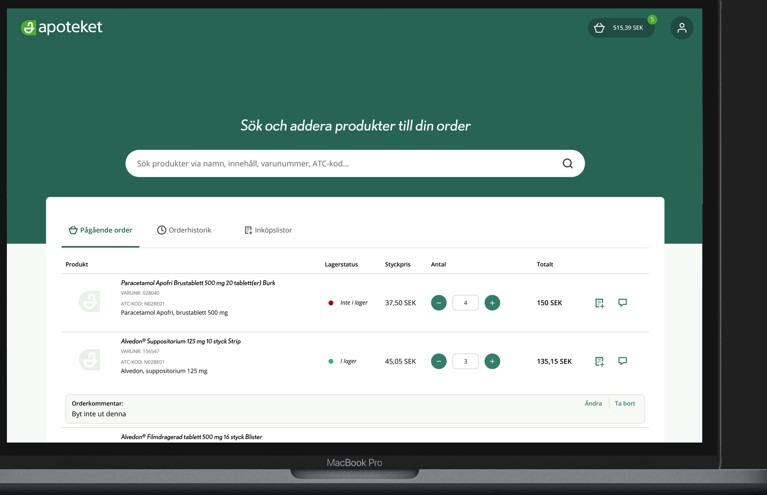Click the magnifier search icon

tap(567, 164)
